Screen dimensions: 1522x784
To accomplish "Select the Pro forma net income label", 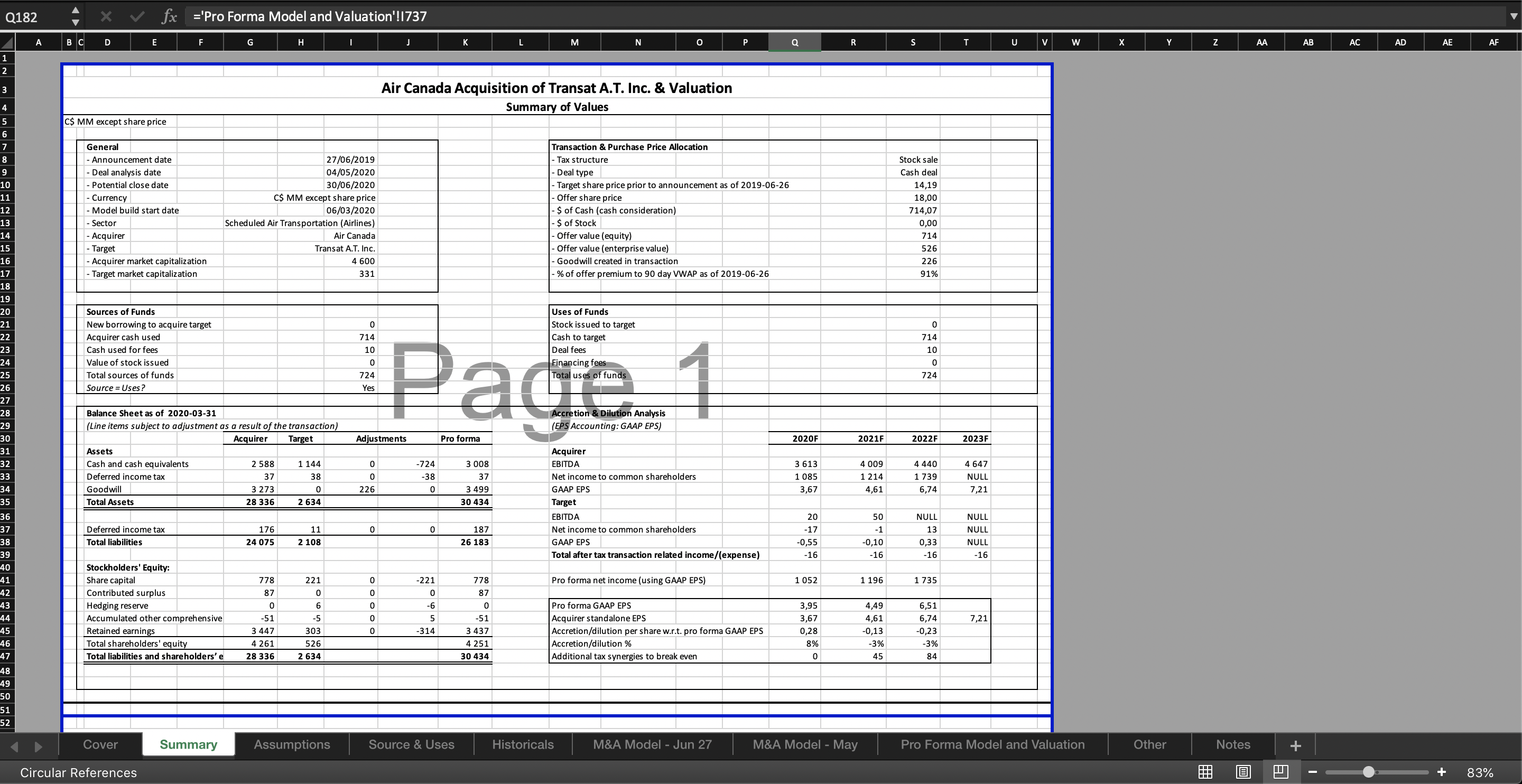I will tap(628, 580).
